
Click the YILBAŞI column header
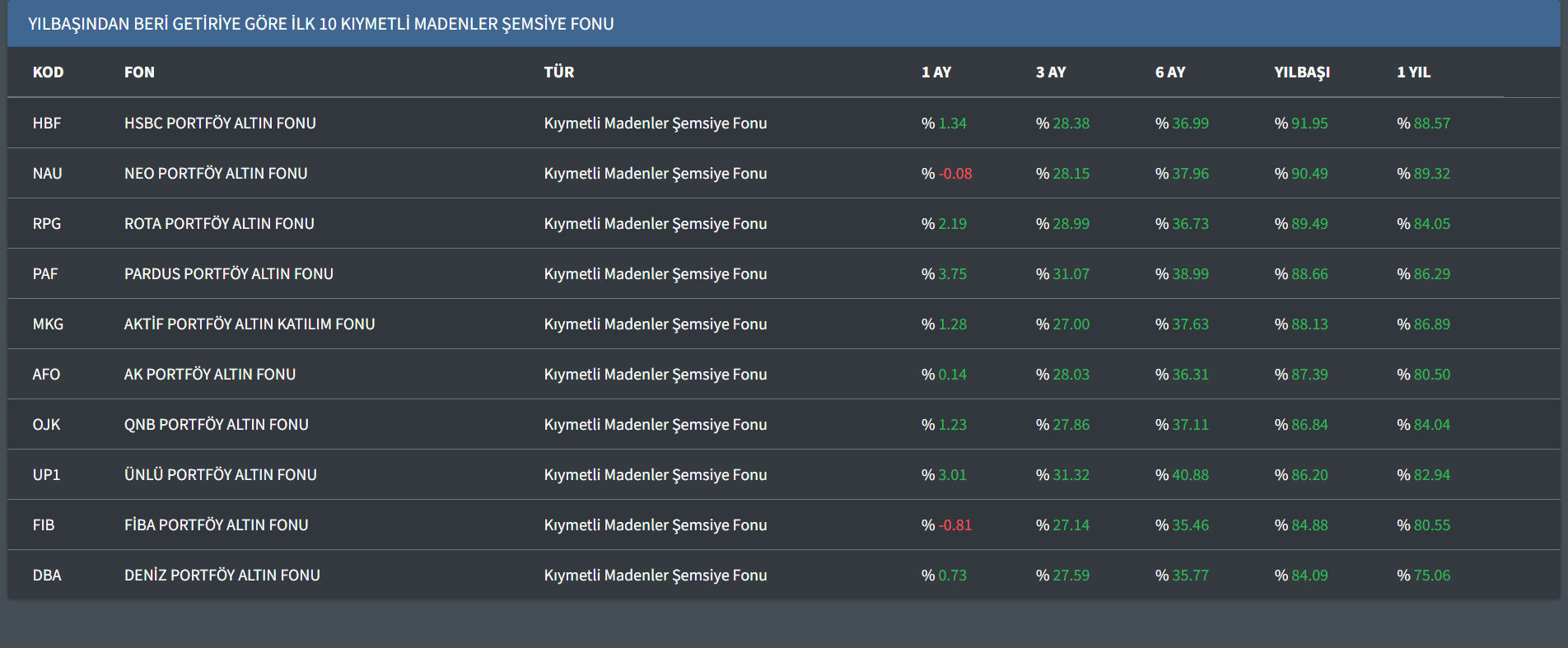1301,72
